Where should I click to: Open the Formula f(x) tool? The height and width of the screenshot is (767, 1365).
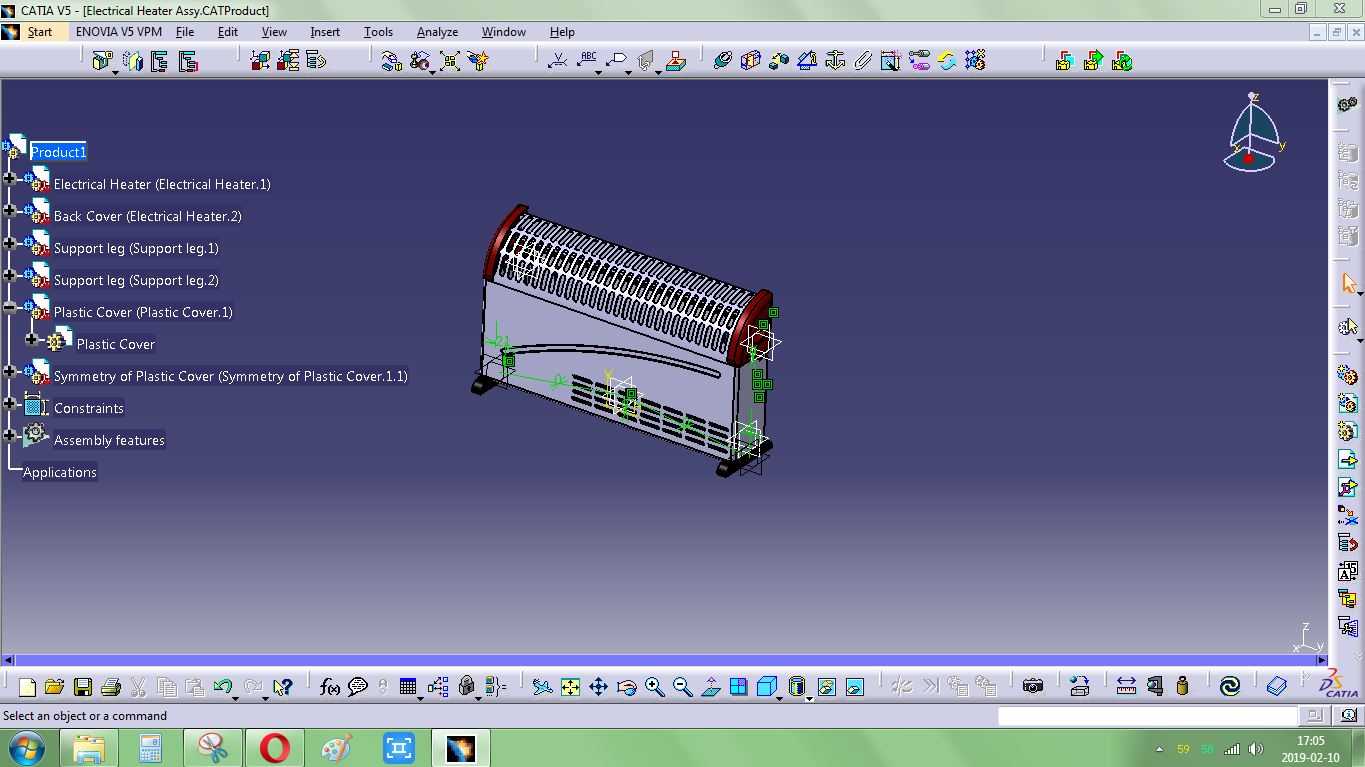click(330, 687)
